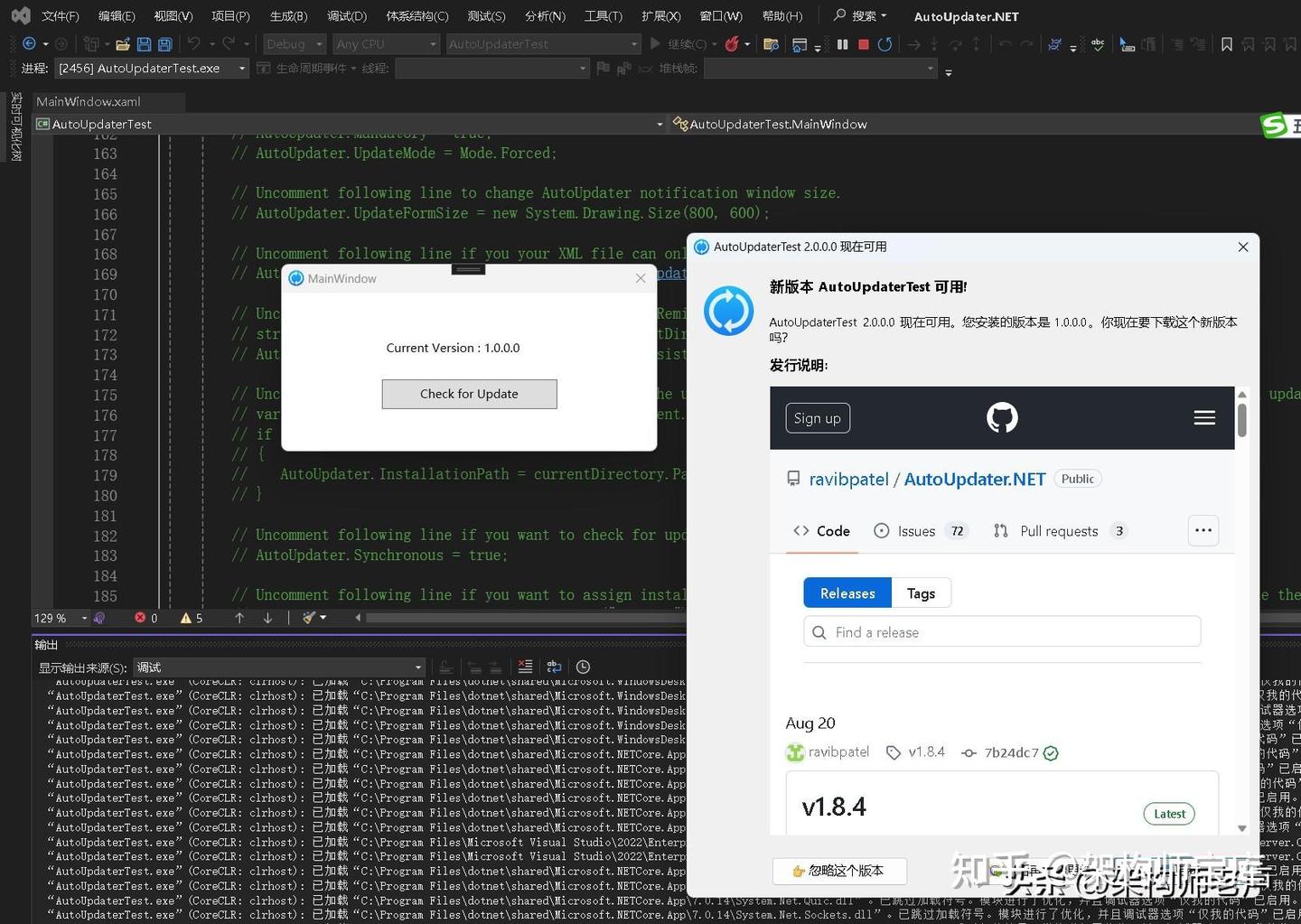Screen dimensions: 1301x924
Task: Expand the process dropdown showing AutoUpdaterTest.exe
Action: (x=240, y=68)
